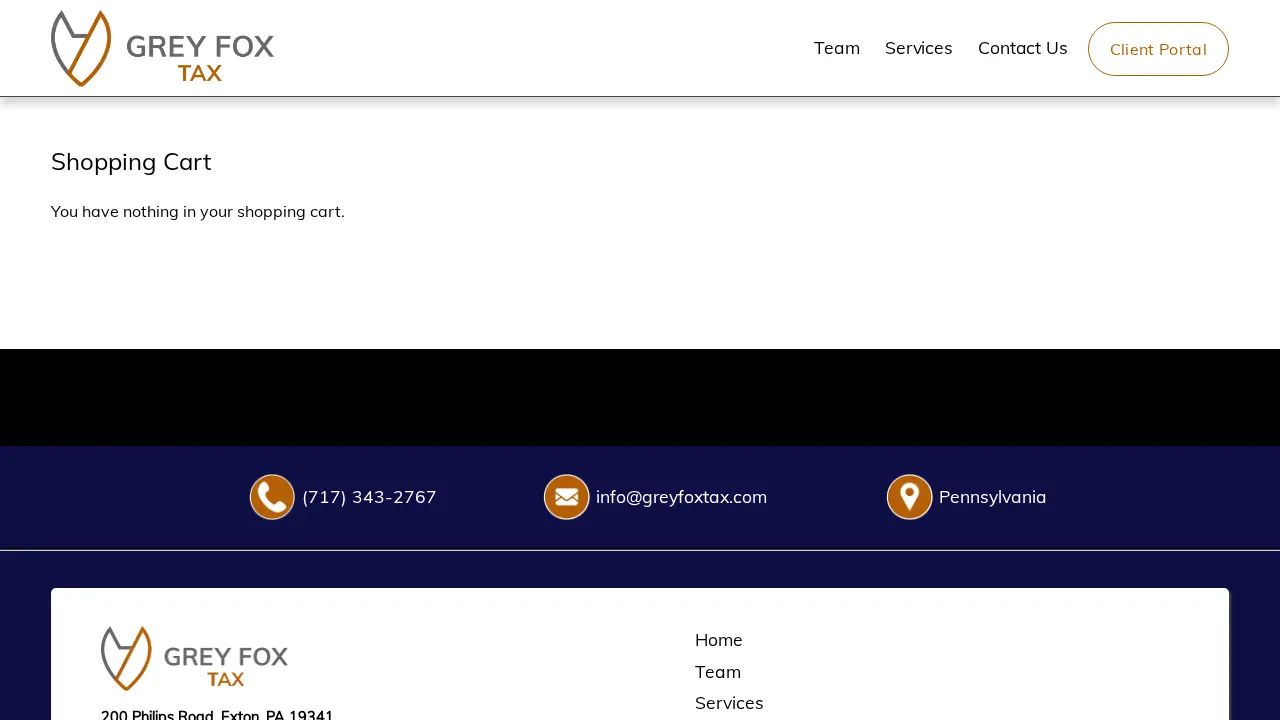Open the Team menu item

pyautogui.click(x=837, y=48)
